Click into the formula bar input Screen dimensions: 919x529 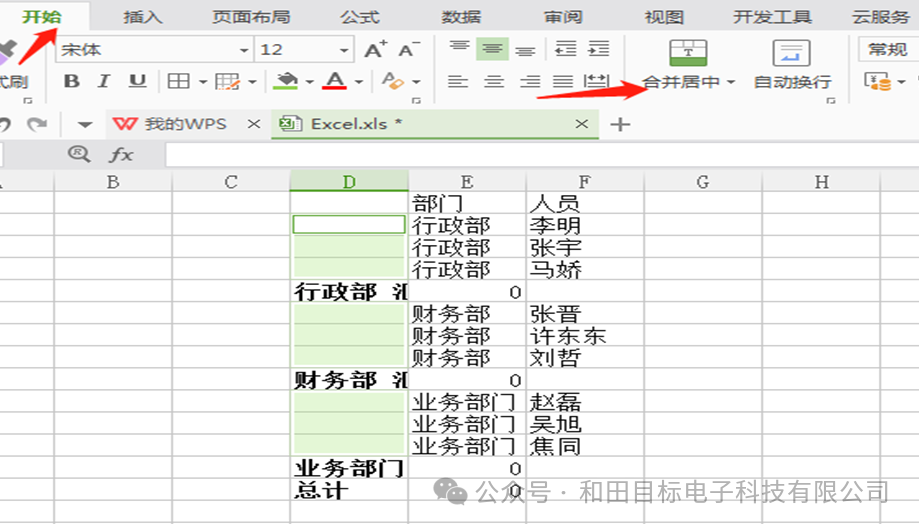(542, 155)
